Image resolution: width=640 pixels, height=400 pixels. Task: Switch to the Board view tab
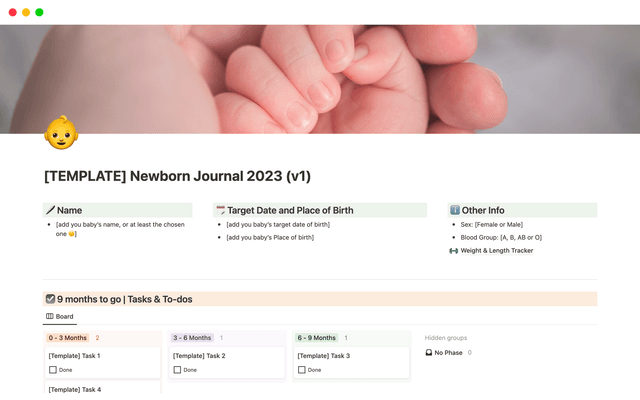[59, 317]
